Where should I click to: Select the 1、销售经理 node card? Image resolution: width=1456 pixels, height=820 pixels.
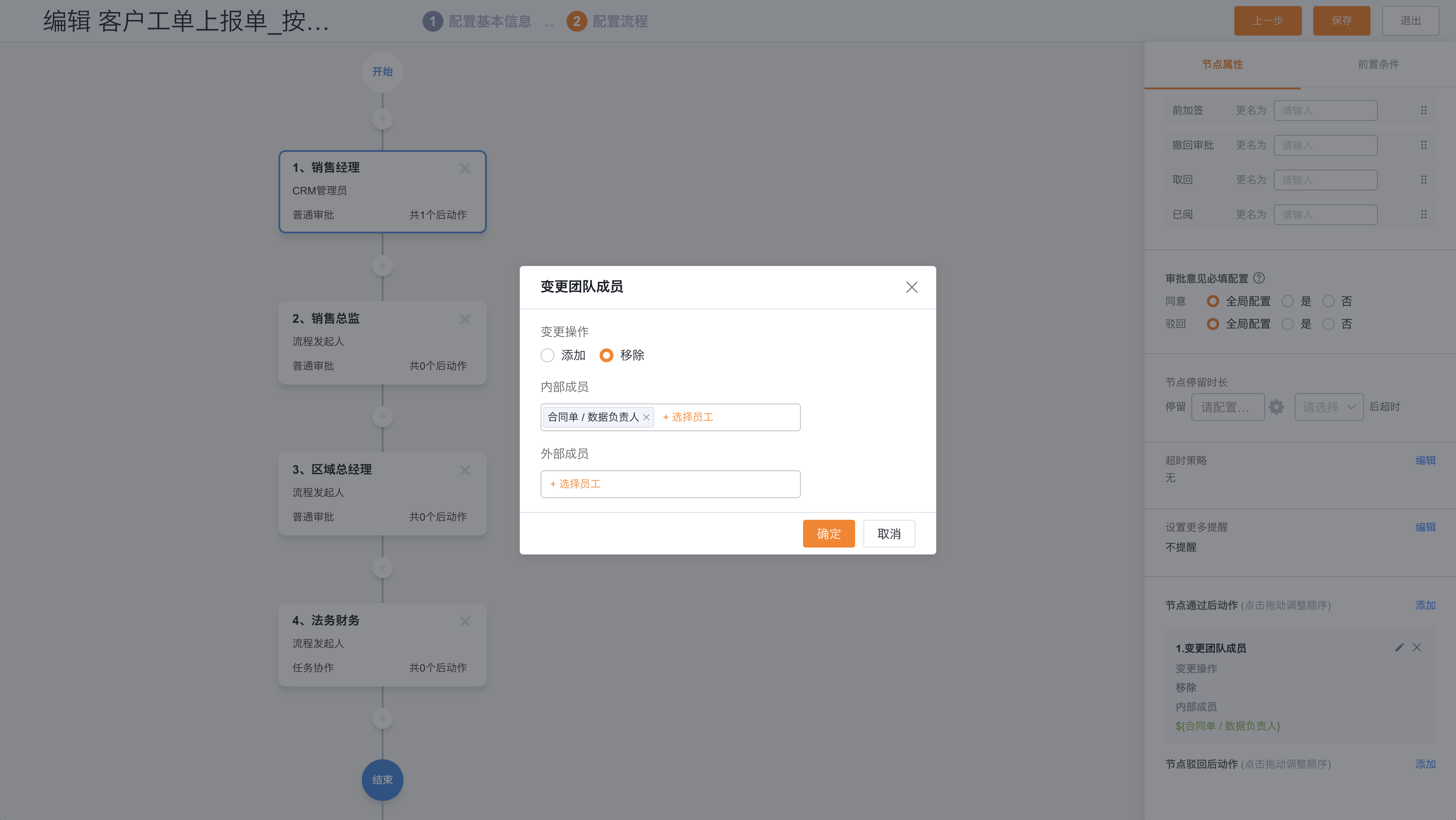click(x=383, y=192)
